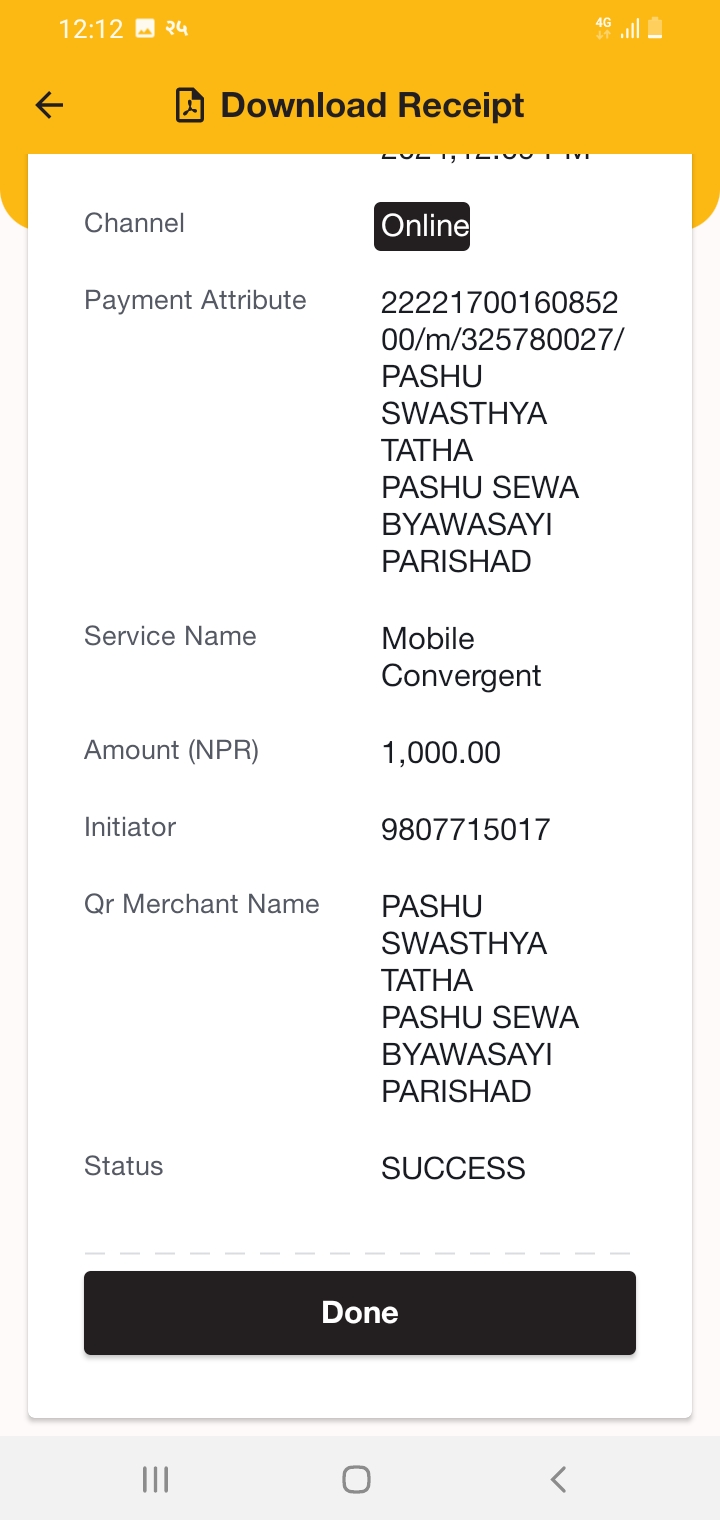Image resolution: width=720 pixels, height=1520 pixels.
Task: Click the Done button
Action: [x=360, y=1313]
